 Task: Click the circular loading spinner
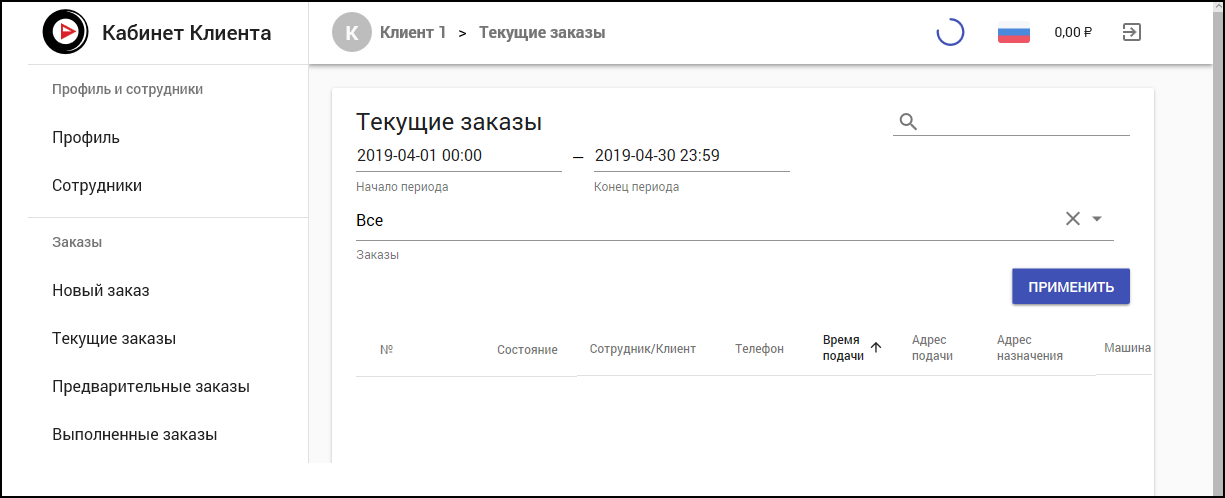(x=949, y=32)
